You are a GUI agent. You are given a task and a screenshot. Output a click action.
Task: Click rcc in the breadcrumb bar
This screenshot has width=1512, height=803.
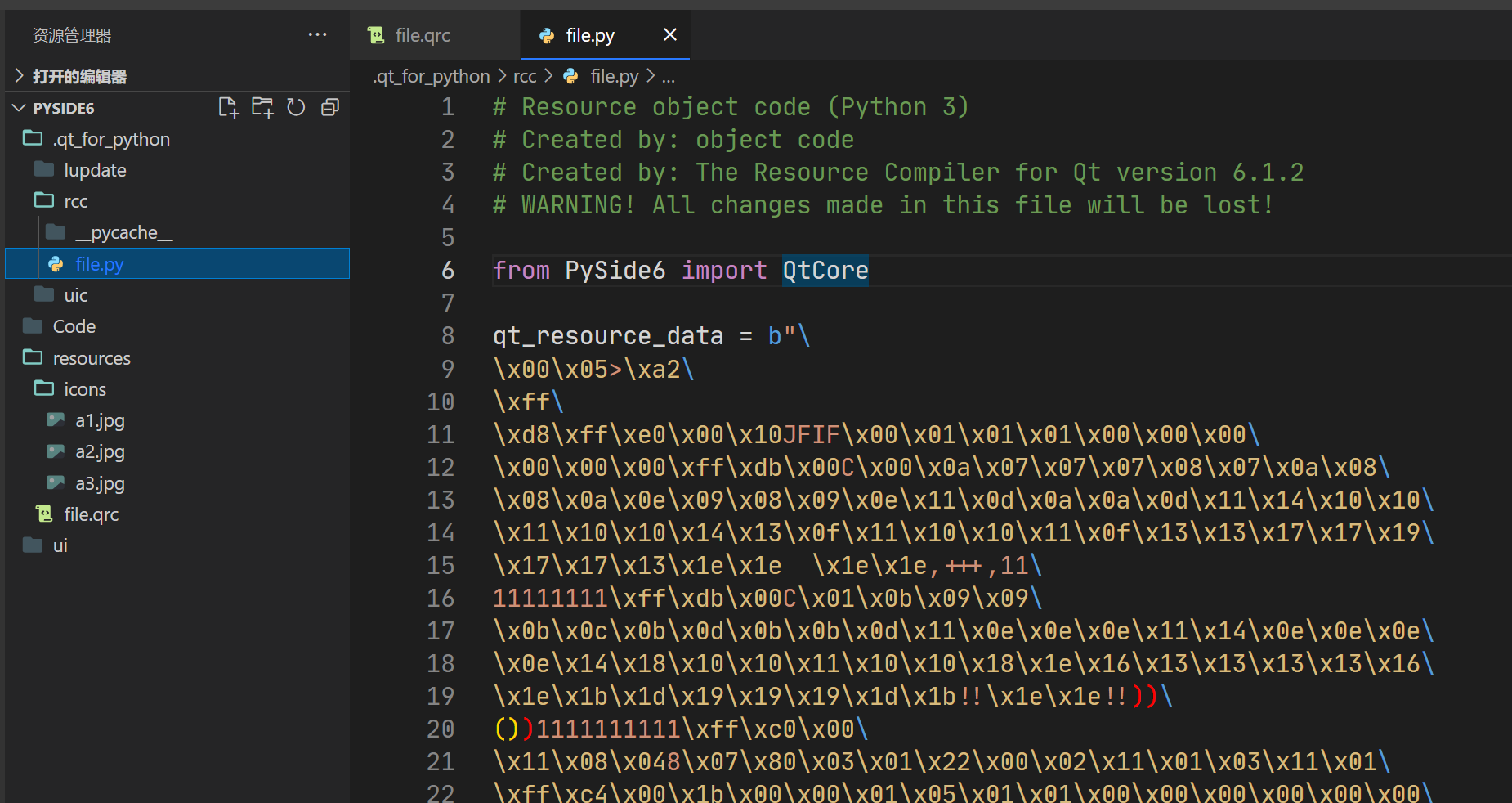(525, 76)
